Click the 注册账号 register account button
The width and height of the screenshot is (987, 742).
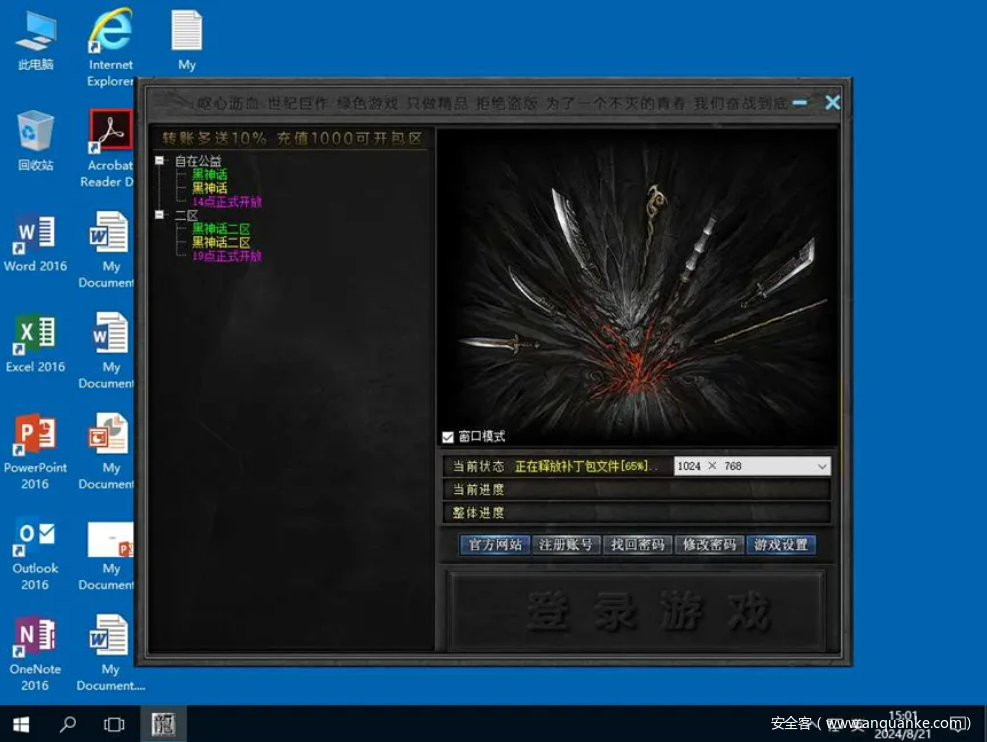pos(565,545)
